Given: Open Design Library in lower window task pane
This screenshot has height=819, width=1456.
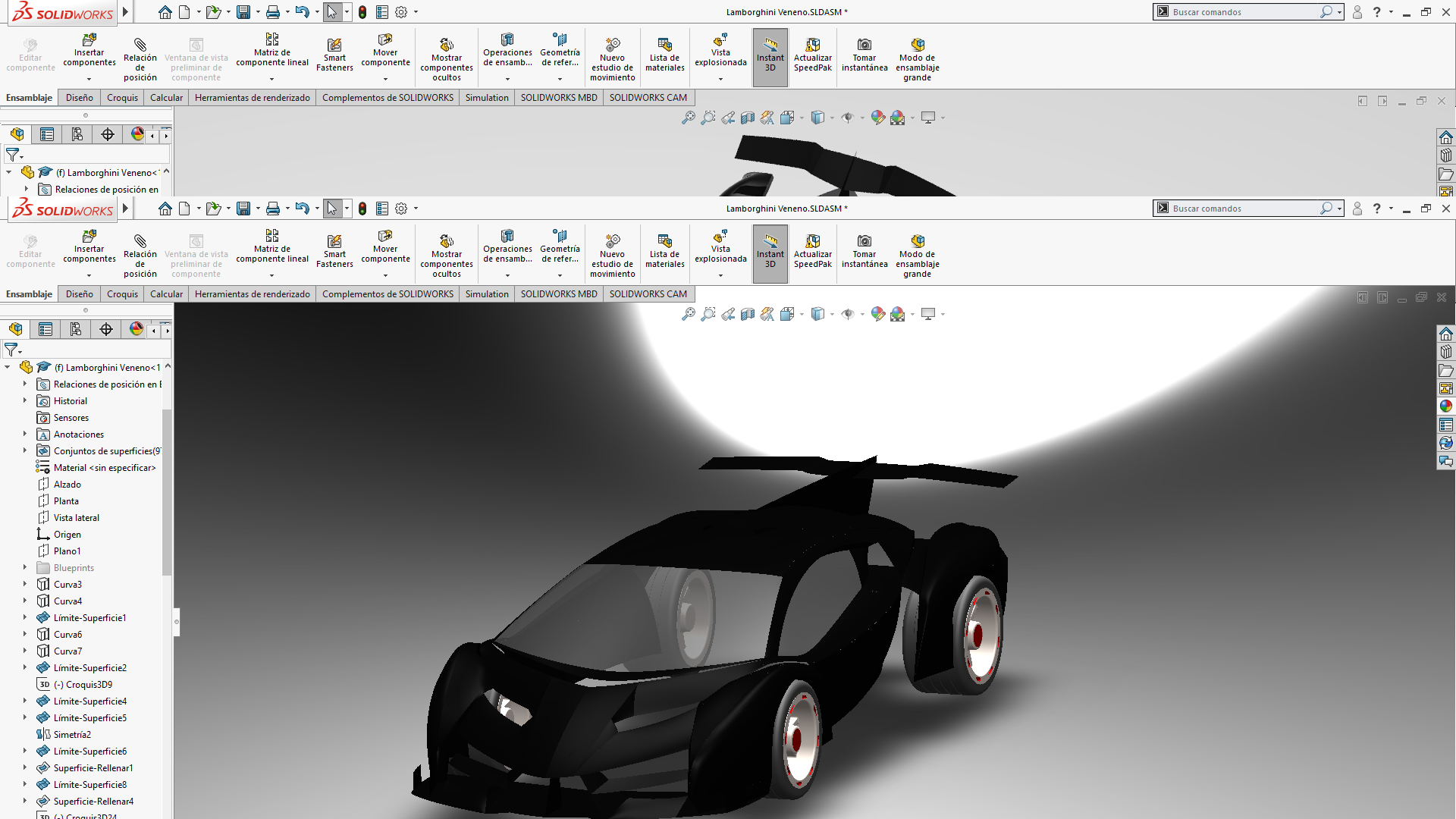Looking at the screenshot, I should coord(1446,352).
